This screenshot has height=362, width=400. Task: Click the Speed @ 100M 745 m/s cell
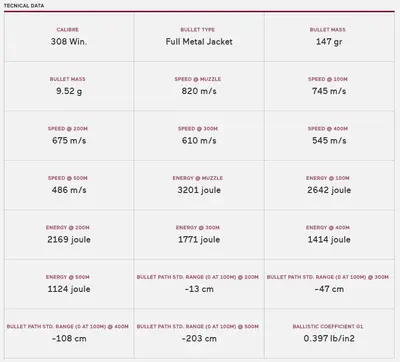(329, 86)
